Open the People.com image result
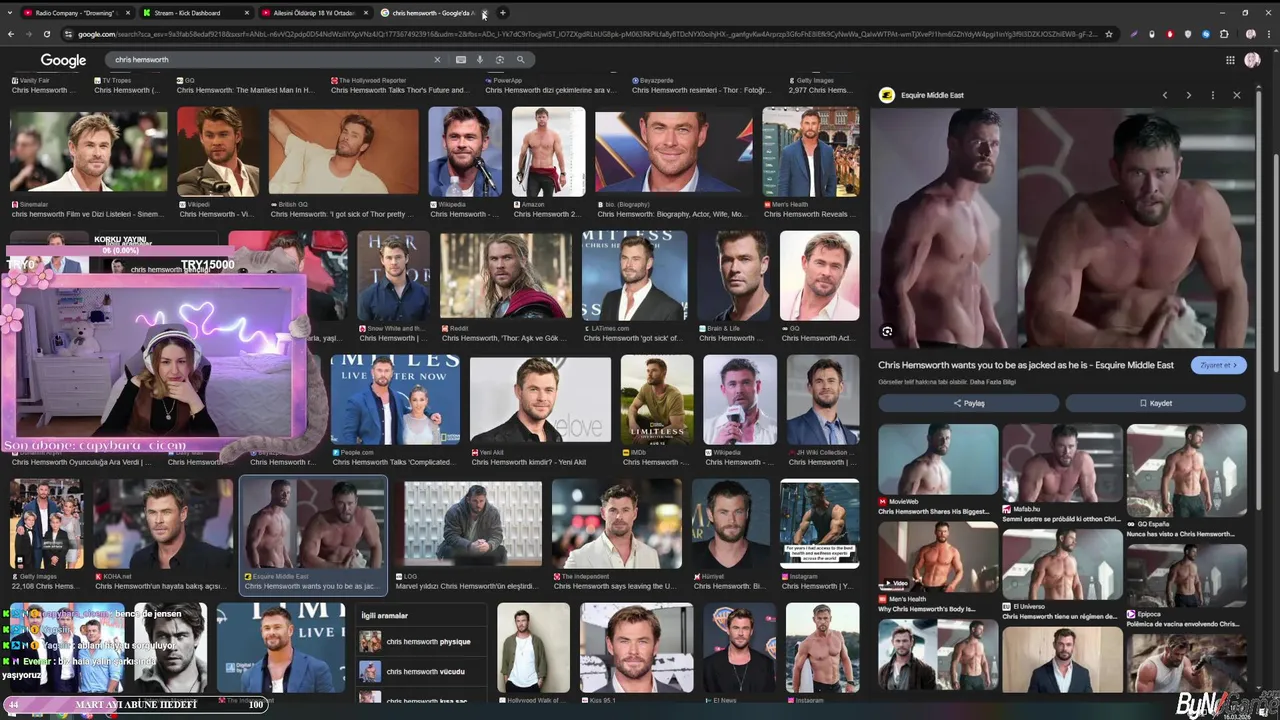 coord(395,400)
